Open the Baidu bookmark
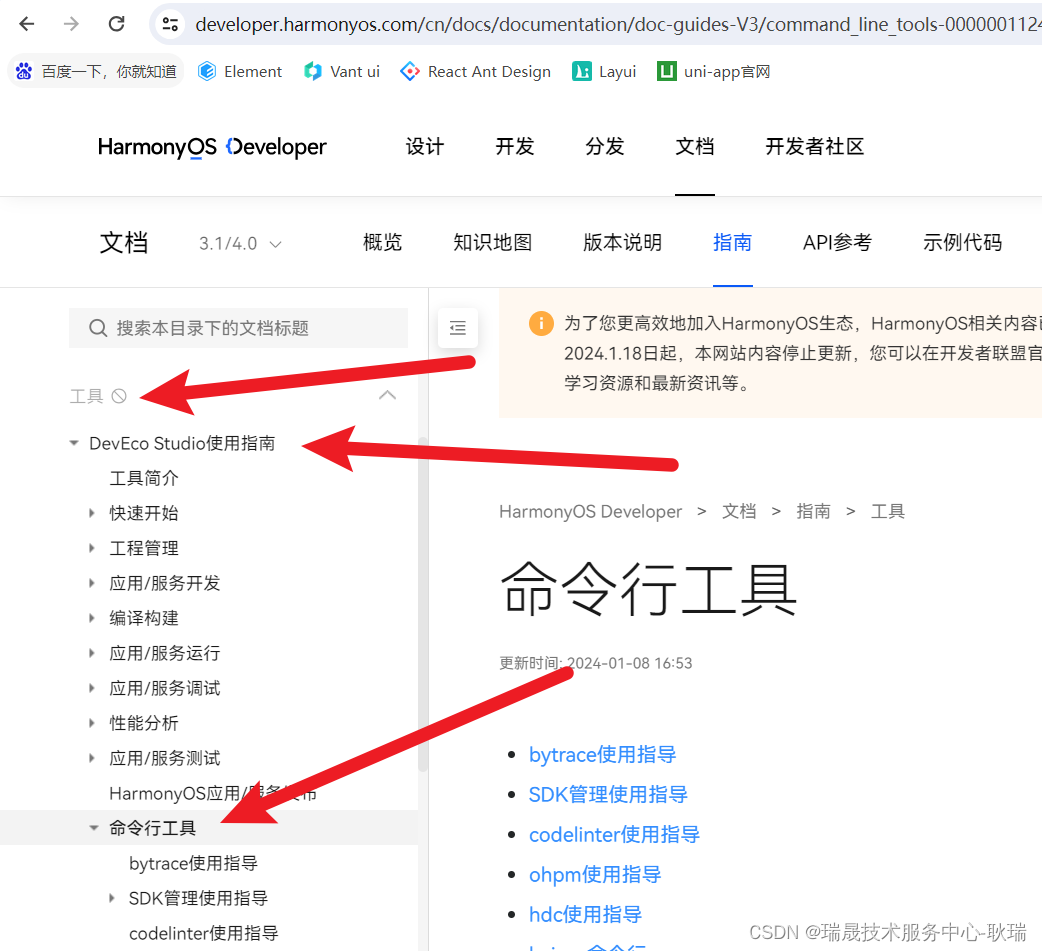Image resolution: width=1042 pixels, height=951 pixels. [96, 71]
